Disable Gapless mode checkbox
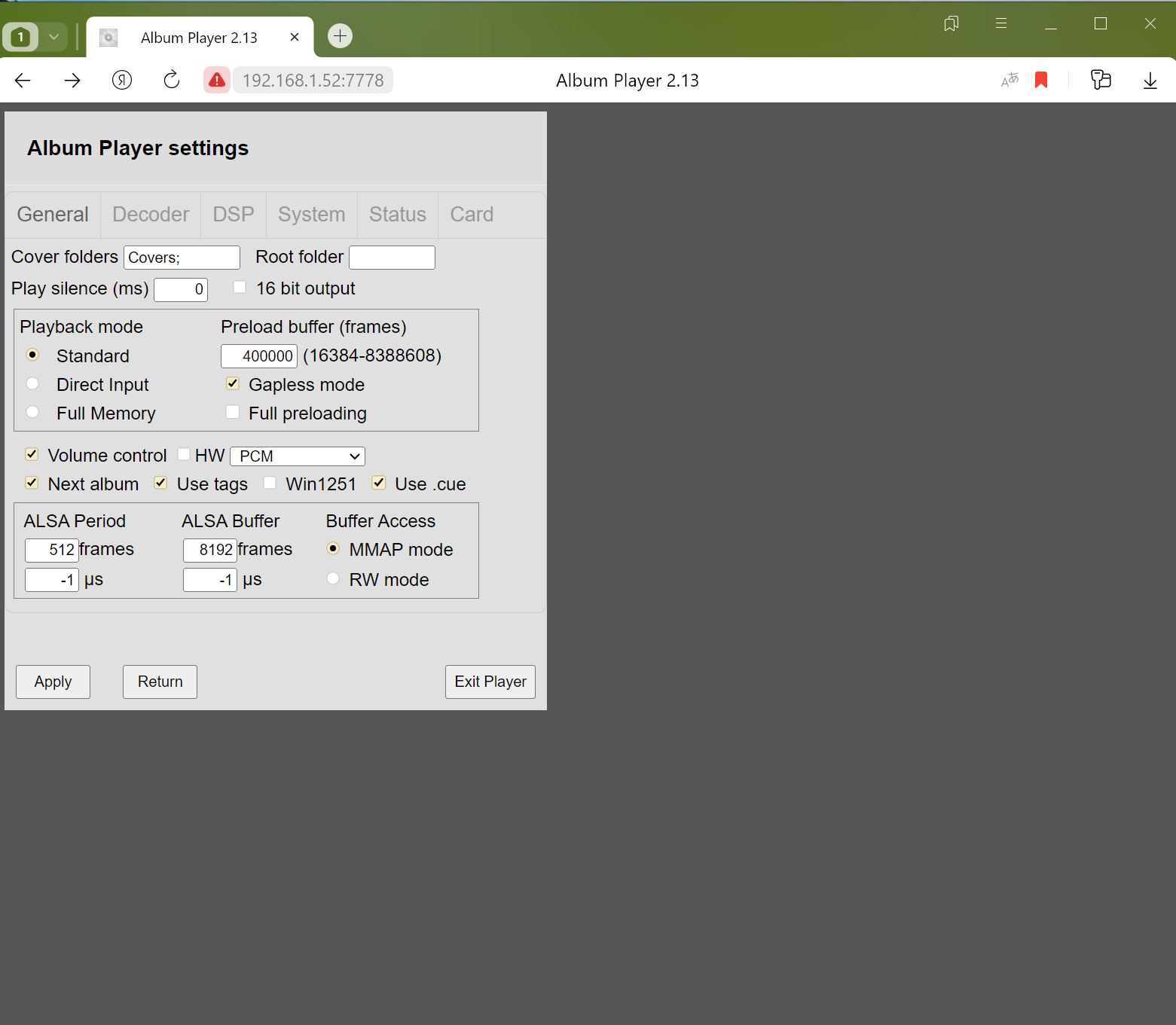The width and height of the screenshot is (1176, 1025). tap(233, 383)
